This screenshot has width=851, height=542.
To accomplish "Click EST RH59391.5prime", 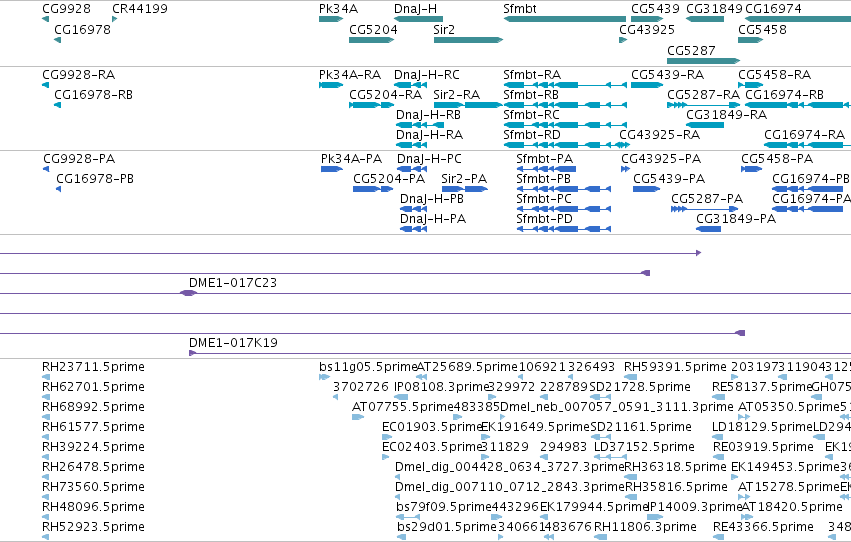I will tap(630, 377).
